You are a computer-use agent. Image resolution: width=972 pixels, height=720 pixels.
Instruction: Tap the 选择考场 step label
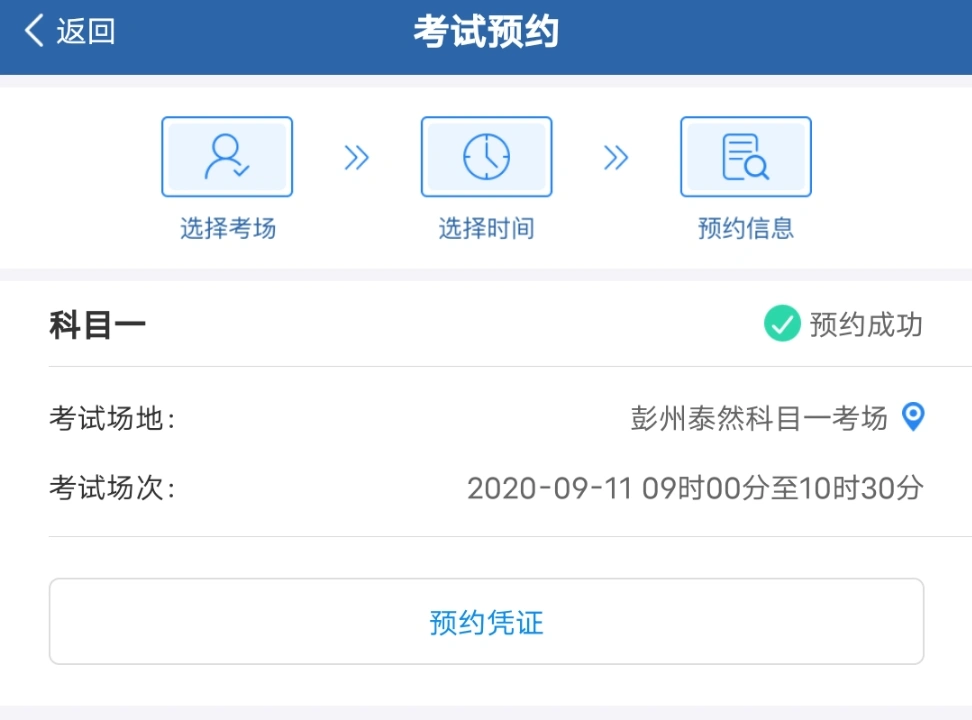(x=228, y=228)
